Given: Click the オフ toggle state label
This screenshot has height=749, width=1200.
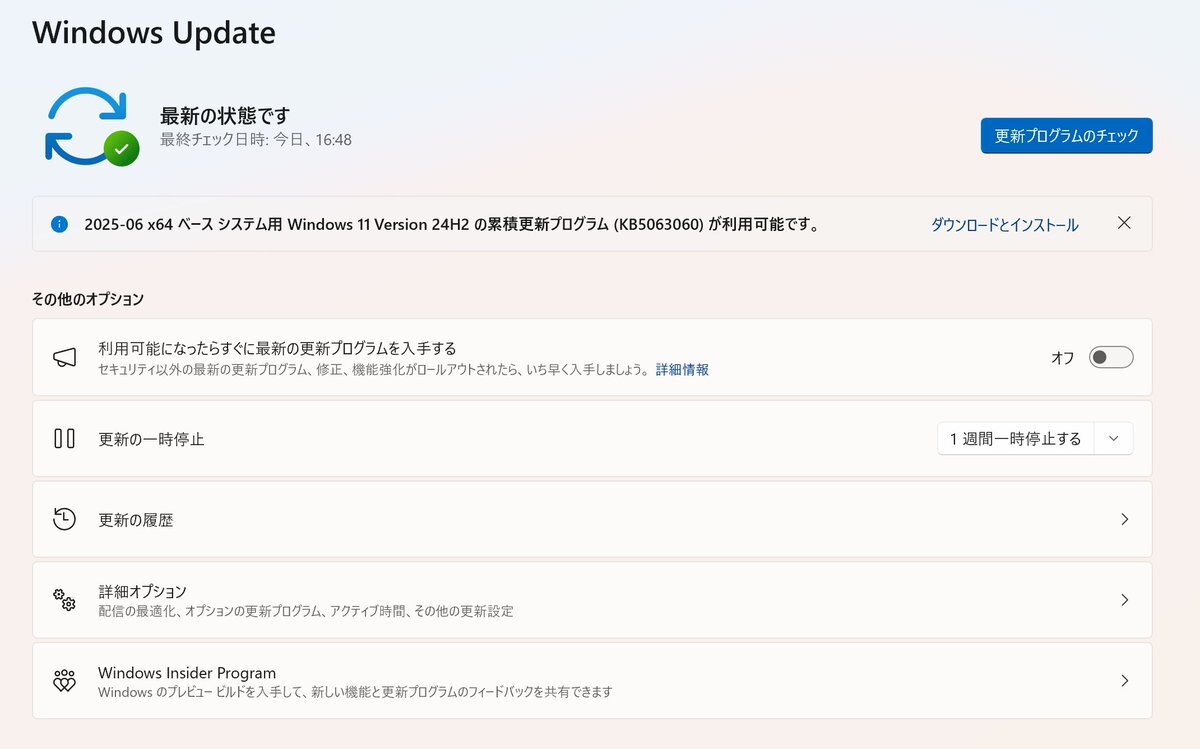Looking at the screenshot, I should point(1062,358).
